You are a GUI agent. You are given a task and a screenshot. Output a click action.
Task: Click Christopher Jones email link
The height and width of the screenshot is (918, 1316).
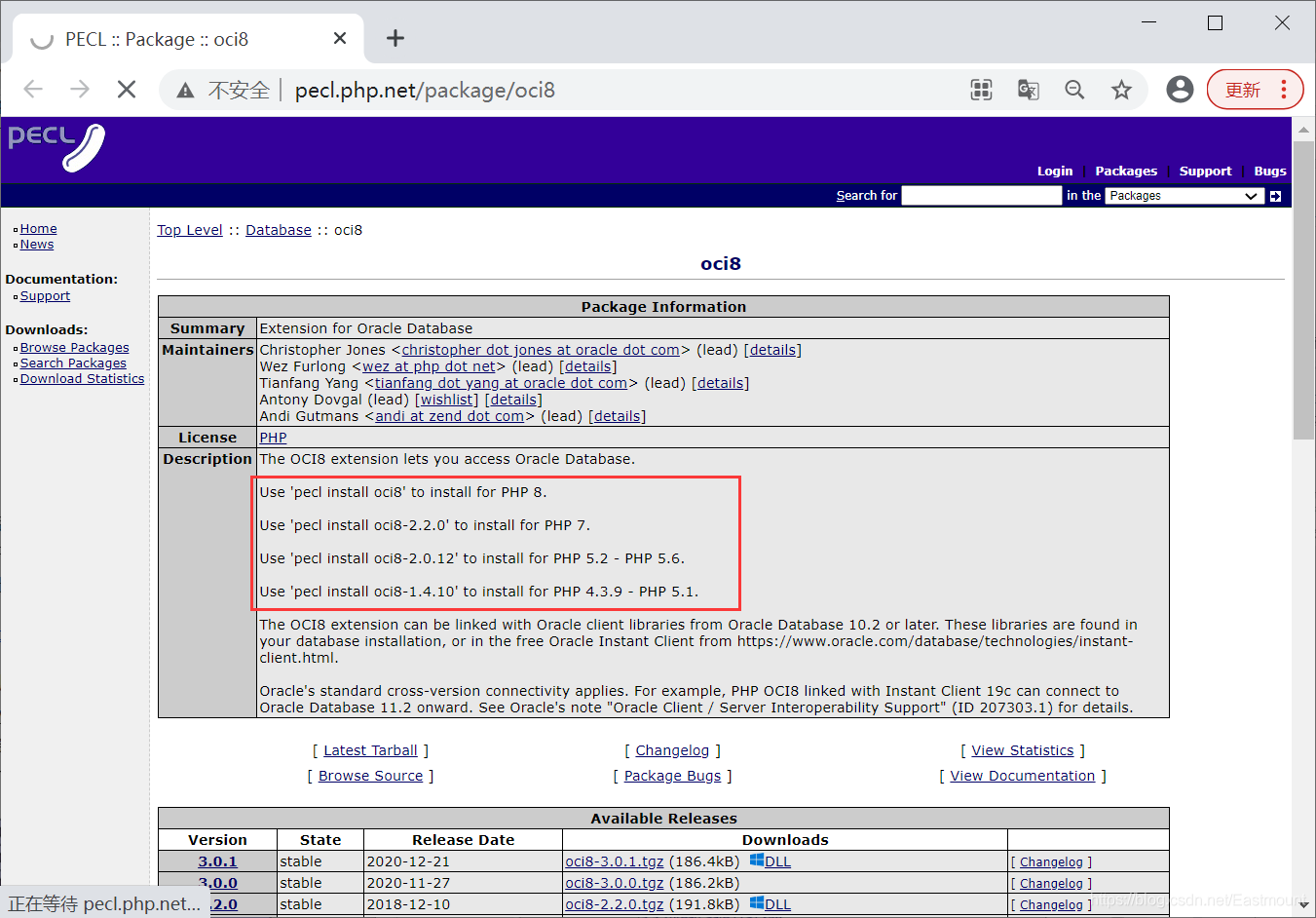(x=541, y=350)
